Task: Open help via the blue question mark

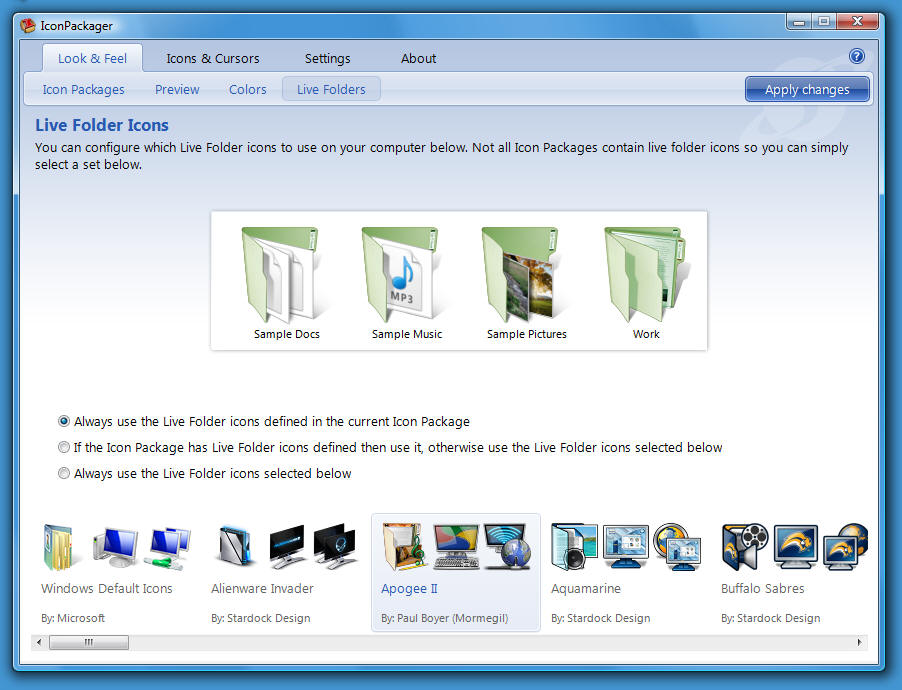Action: [x=857, y=56]
